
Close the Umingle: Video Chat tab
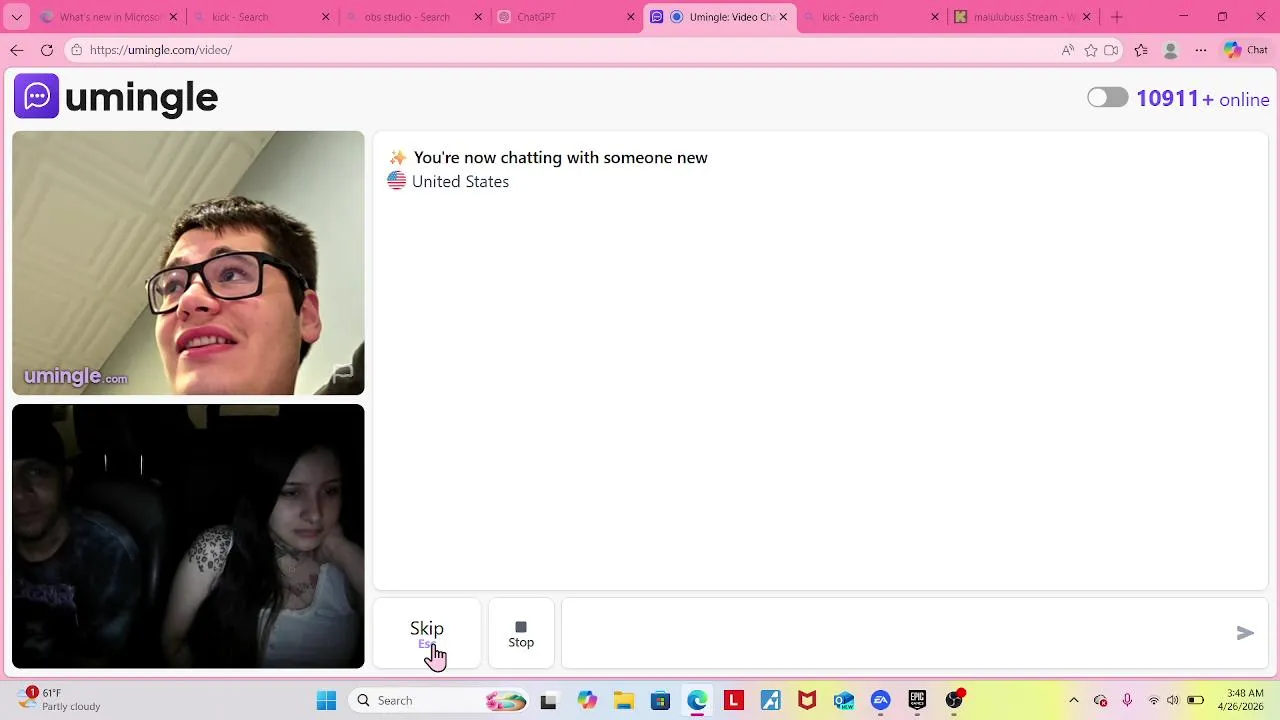point(783,17)
